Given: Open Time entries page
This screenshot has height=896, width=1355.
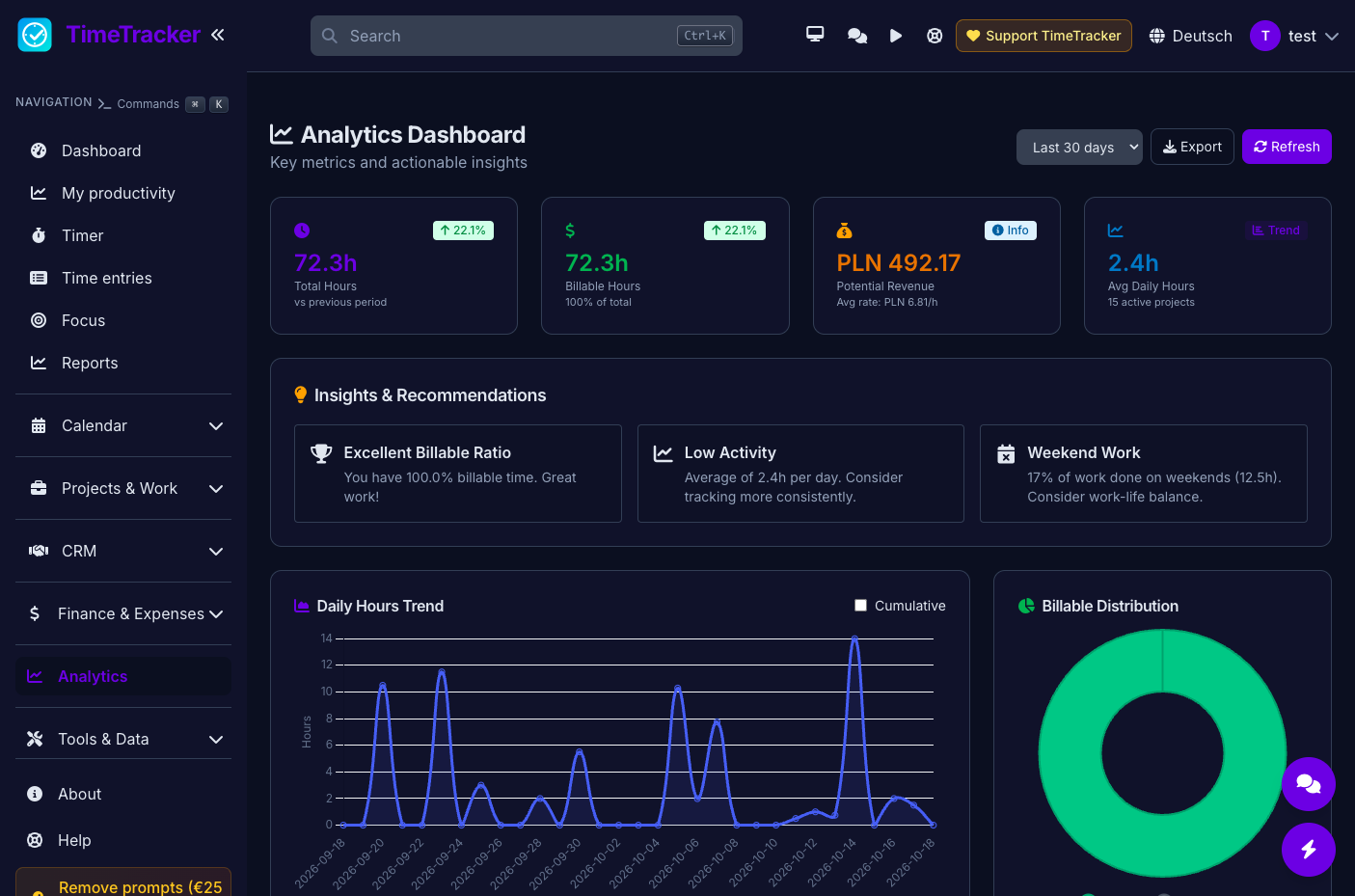Looking at the screenshot, I should [x=123, y=278].
